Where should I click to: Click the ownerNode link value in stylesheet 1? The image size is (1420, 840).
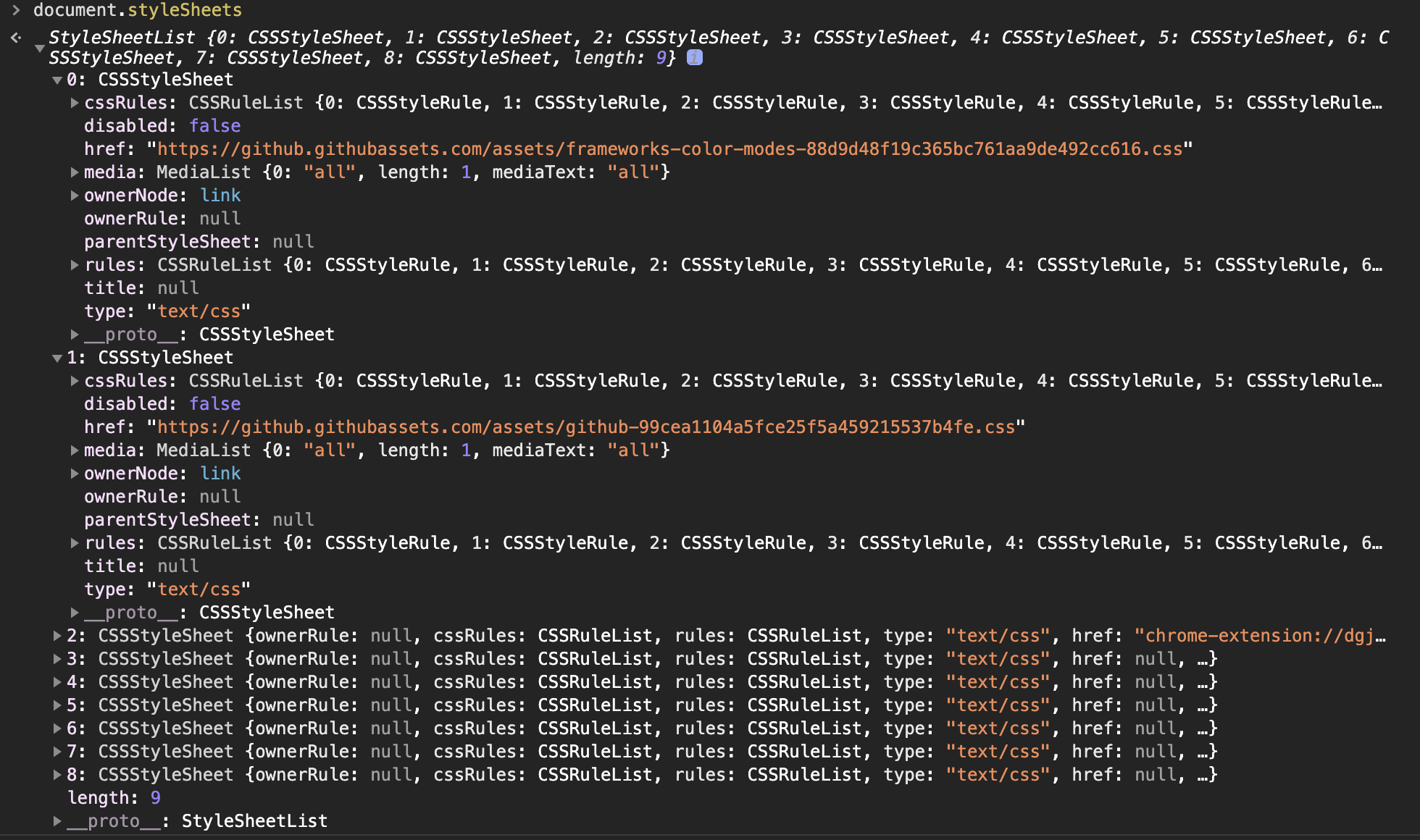[x=220, y=474]
